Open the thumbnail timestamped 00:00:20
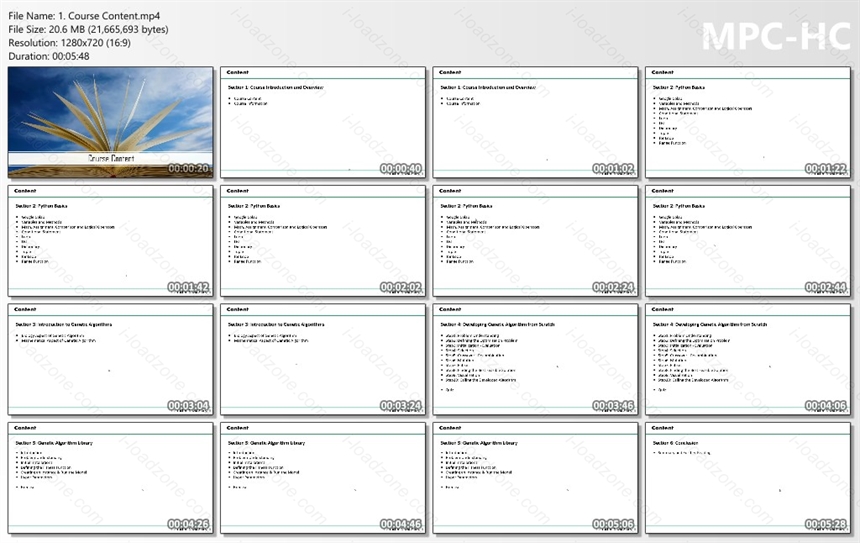This screenshot has width=860, height=543. [x=110, y=122]
